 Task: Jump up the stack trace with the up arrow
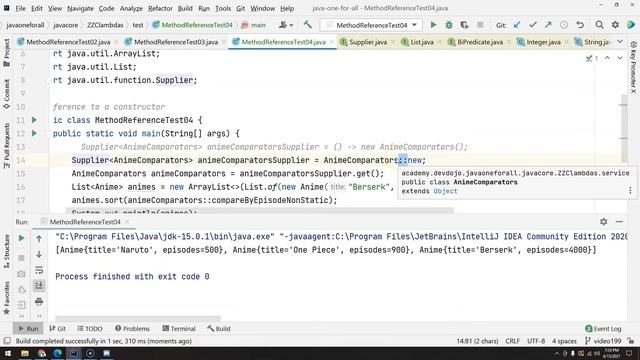click(39, 238)
